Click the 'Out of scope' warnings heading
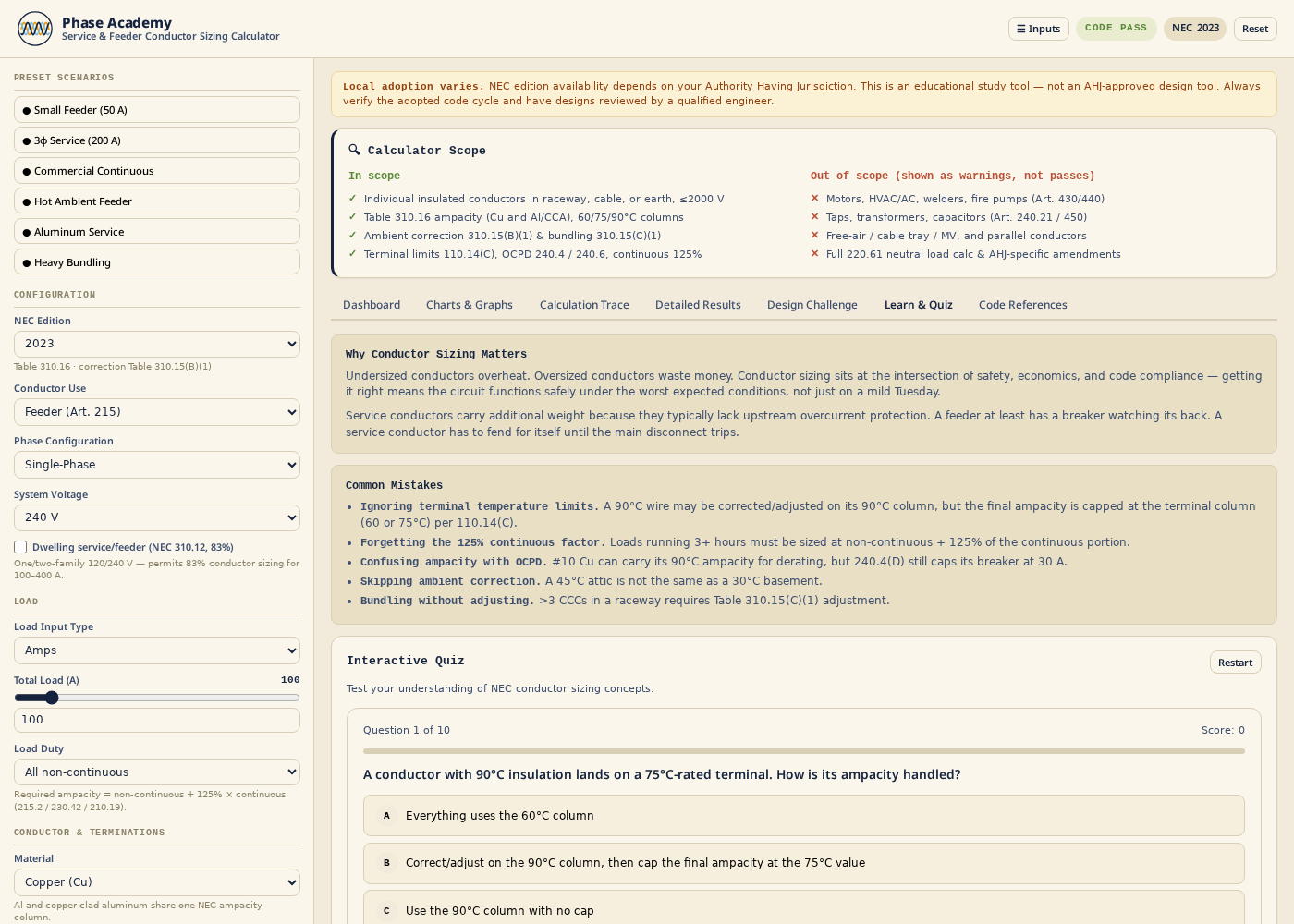Viewport: 1294px width, 924px height. pyautogui.click(x=952, y=176)
